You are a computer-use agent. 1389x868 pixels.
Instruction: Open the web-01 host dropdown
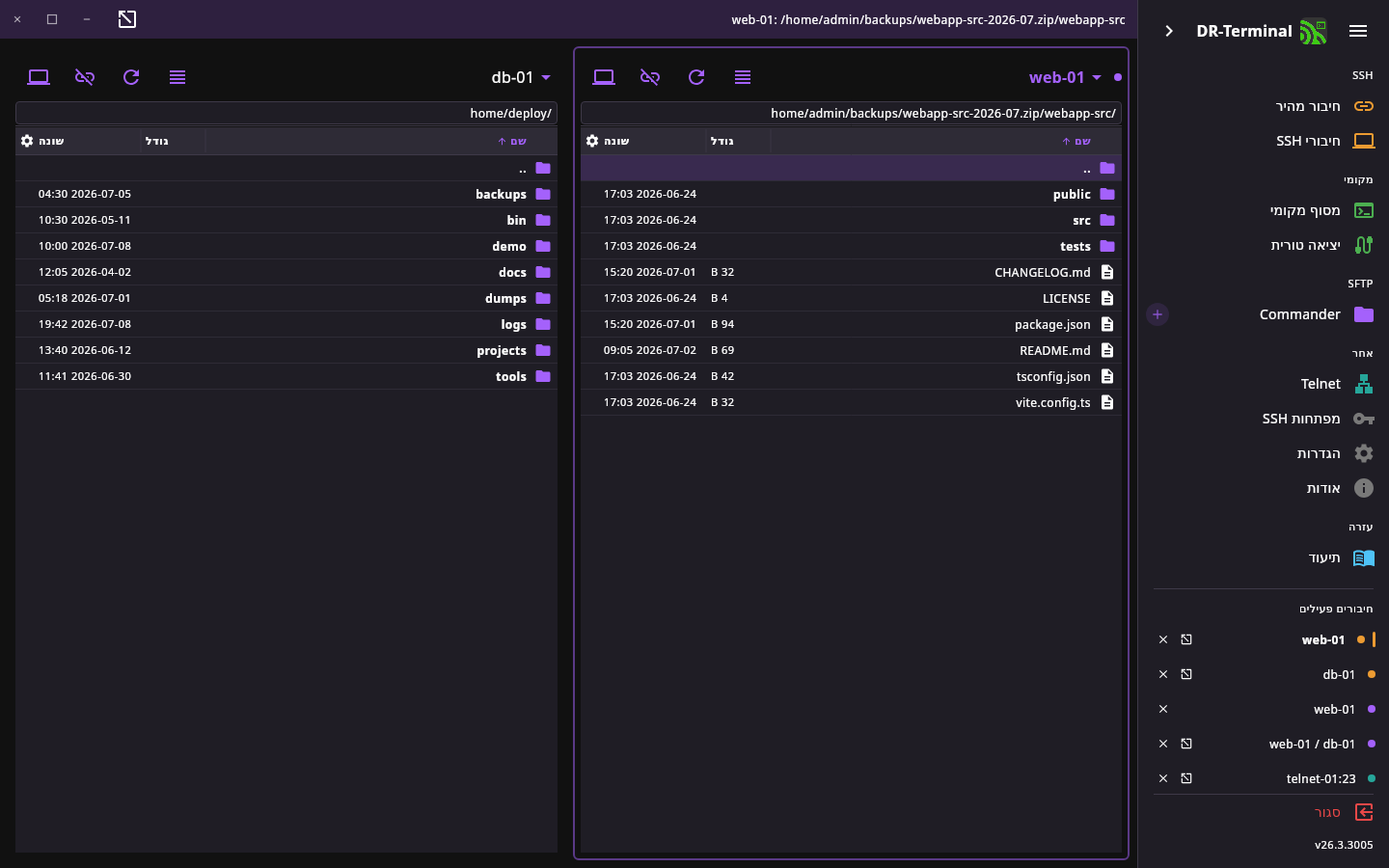point(1066,77)
